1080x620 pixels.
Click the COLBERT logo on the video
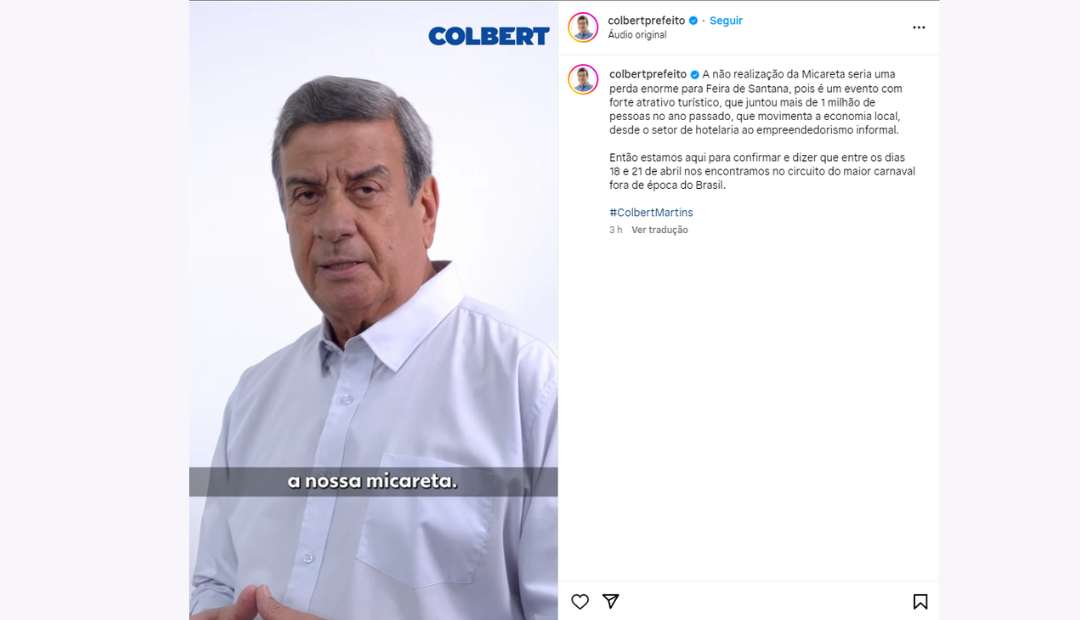click(488, 36)
